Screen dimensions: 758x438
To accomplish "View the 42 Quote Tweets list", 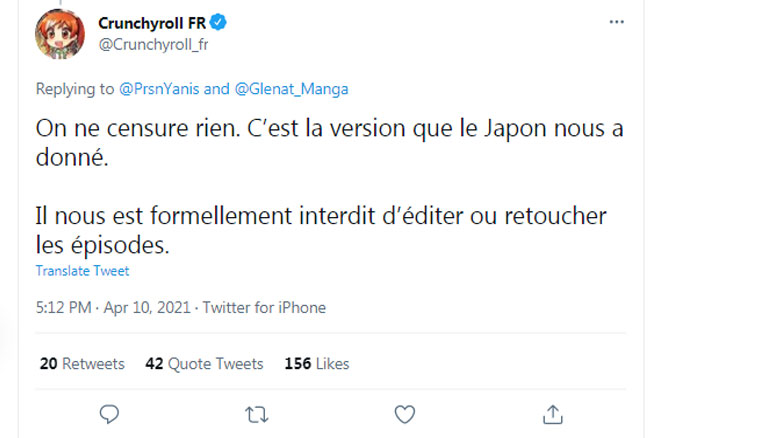I will point(204,363).
